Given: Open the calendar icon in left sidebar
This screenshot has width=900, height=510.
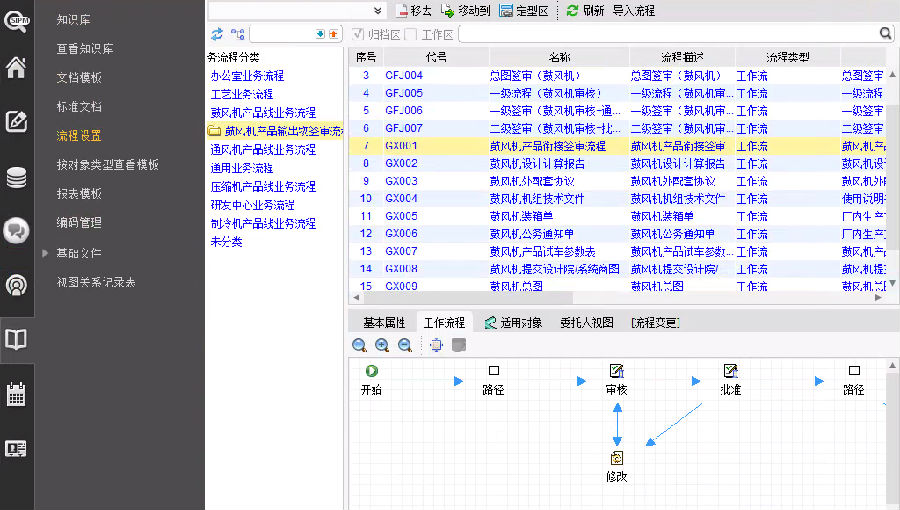Looking at the screenshot, I should [16, 393].
